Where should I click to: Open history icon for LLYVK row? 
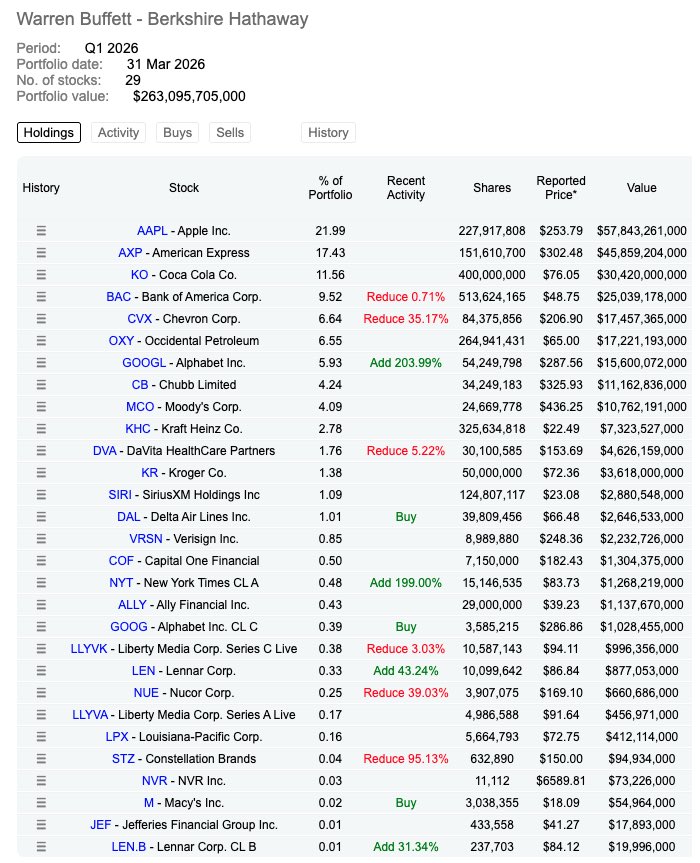[41, 649]
